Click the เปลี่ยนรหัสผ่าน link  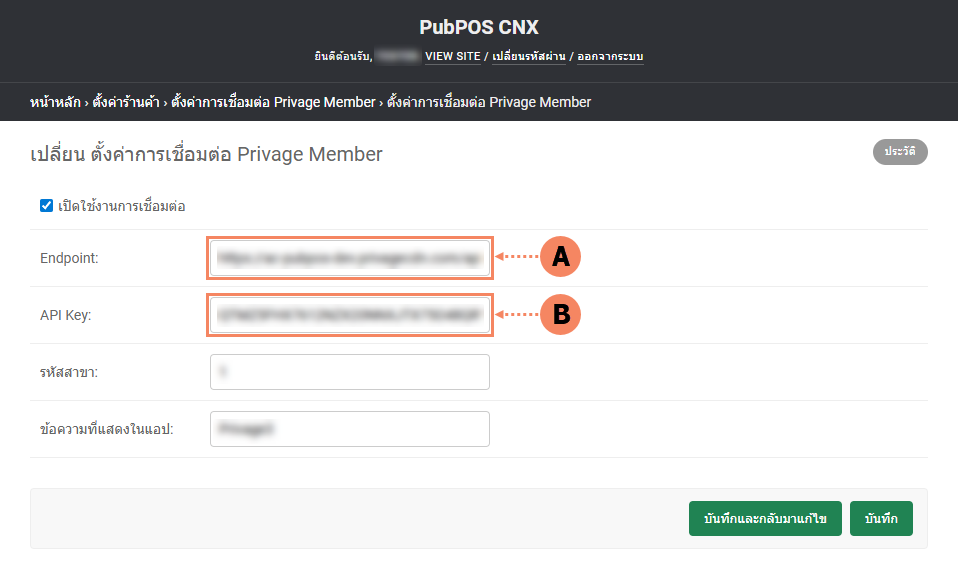click(x=530, y=56)
